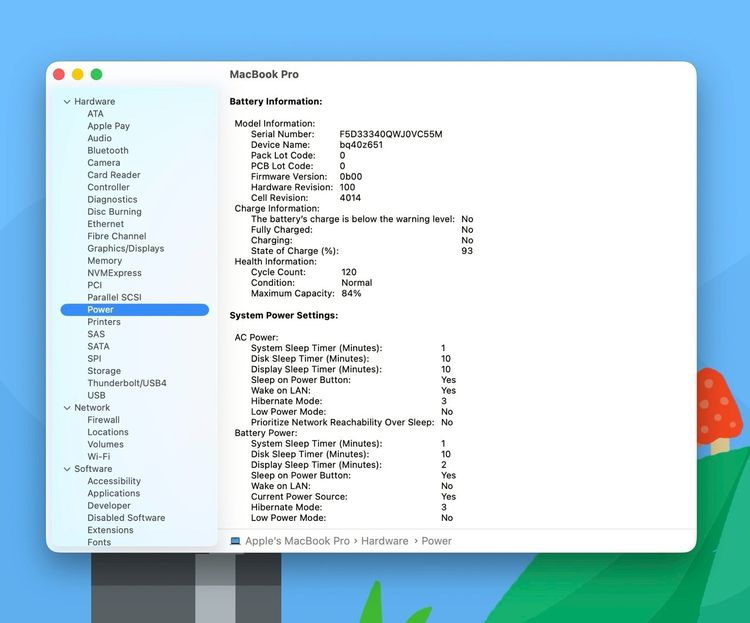Image resolution: width=750 pixels, height=623 pixels.
Task: Select Fonts under Software
Action: tap(99, 542)
